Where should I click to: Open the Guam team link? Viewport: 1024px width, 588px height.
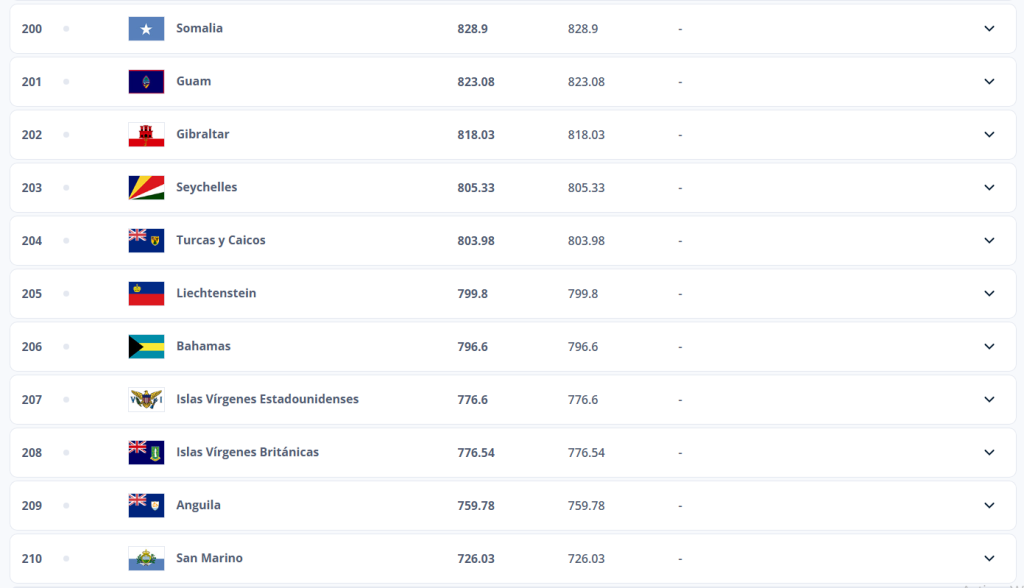[x=193, y=82]
